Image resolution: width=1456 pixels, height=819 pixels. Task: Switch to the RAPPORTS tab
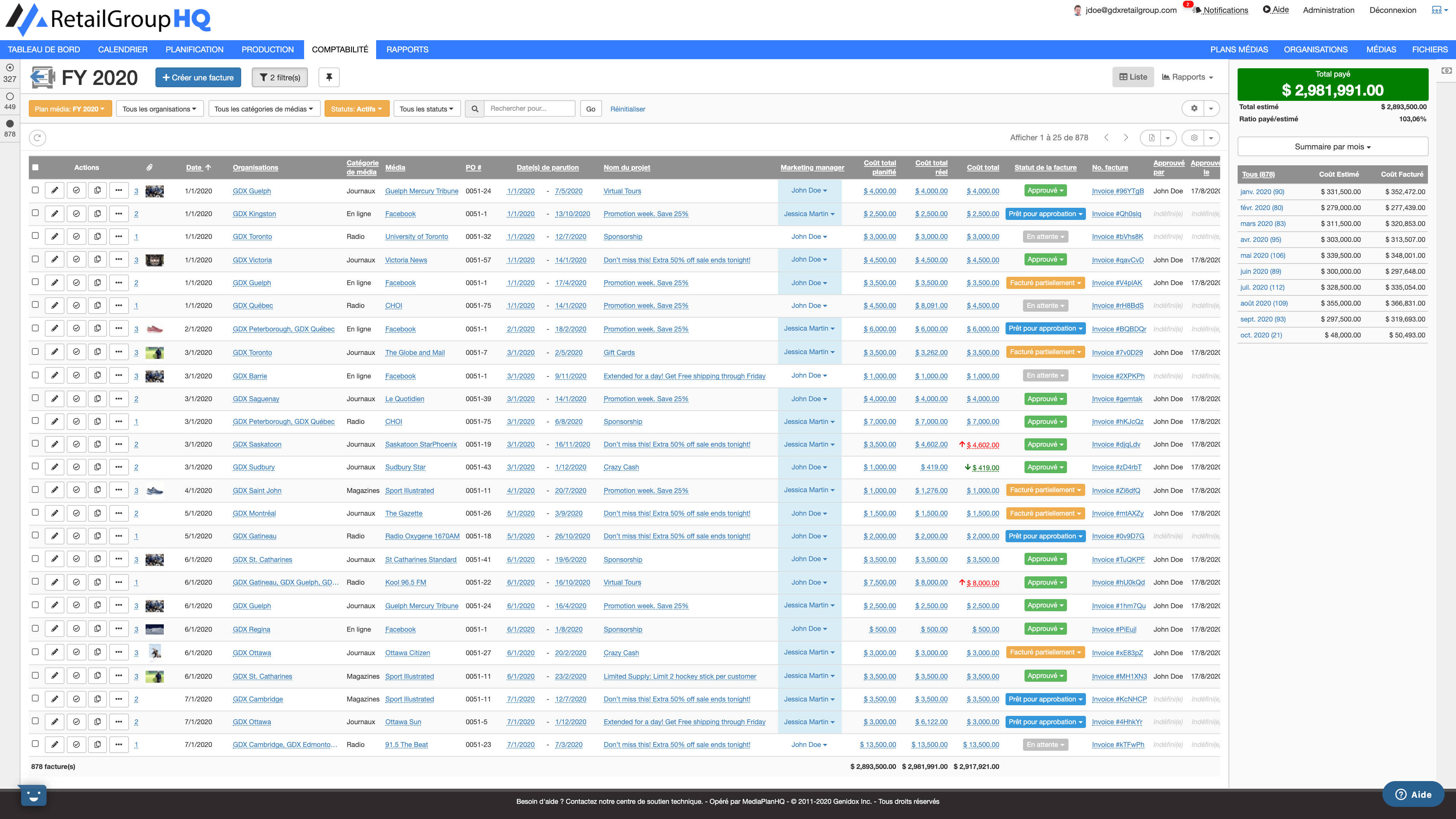[407, 50]
